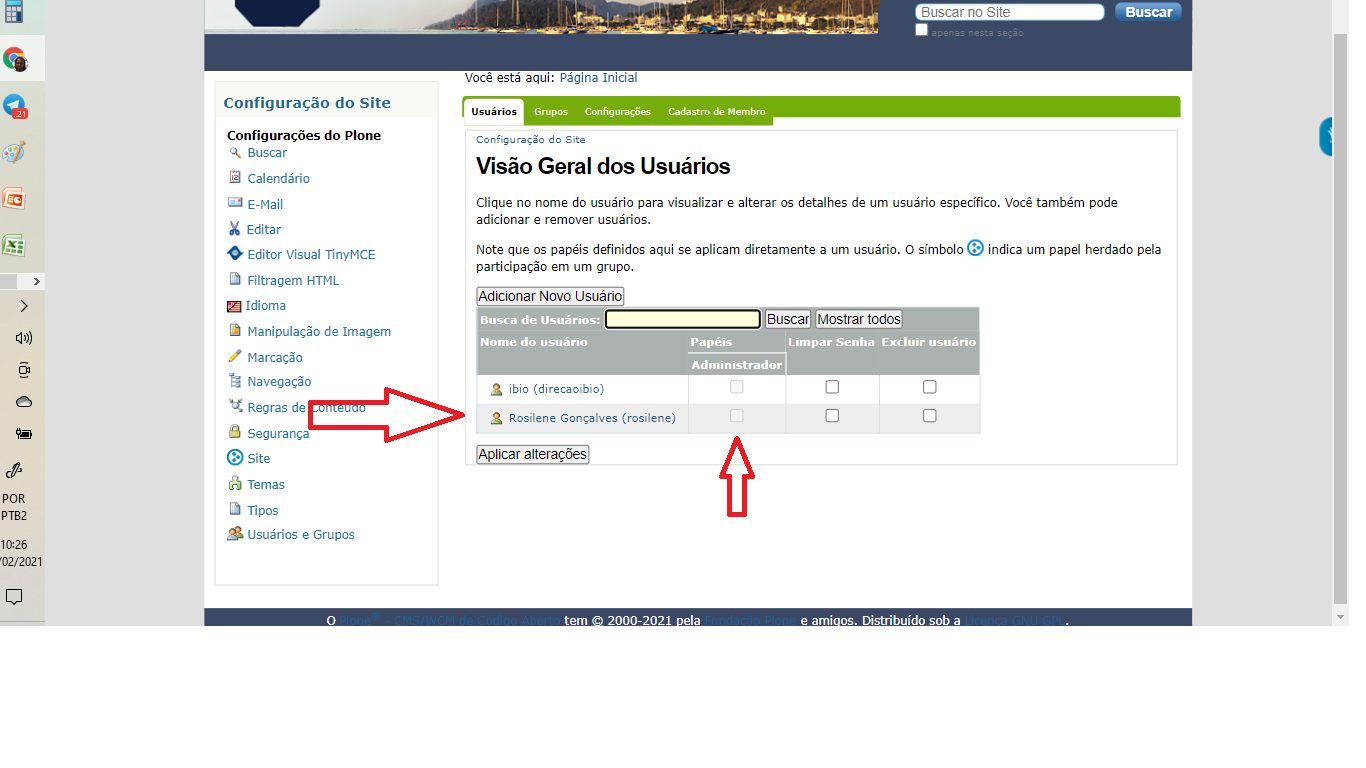1366x768 pixels.
Task: Open Telegram from the taskbar
Action: (14, 106)
